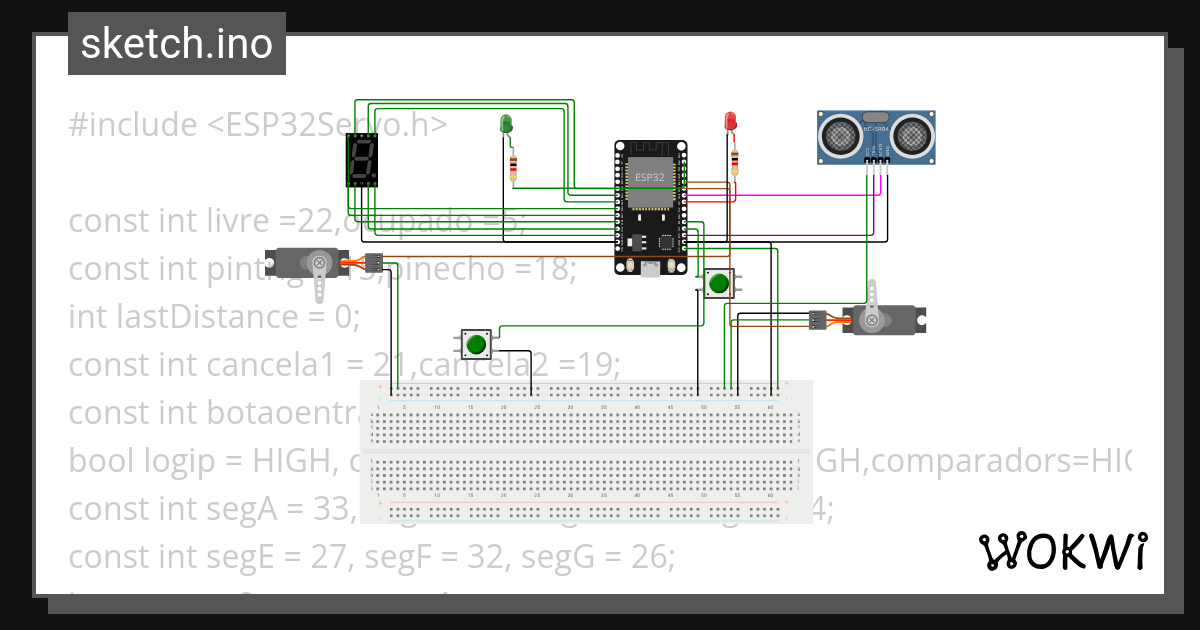The height and width of the screenshot is (630, 1200).
Task: Select the resistor under the red LED
Action: [x=735, y=160]
